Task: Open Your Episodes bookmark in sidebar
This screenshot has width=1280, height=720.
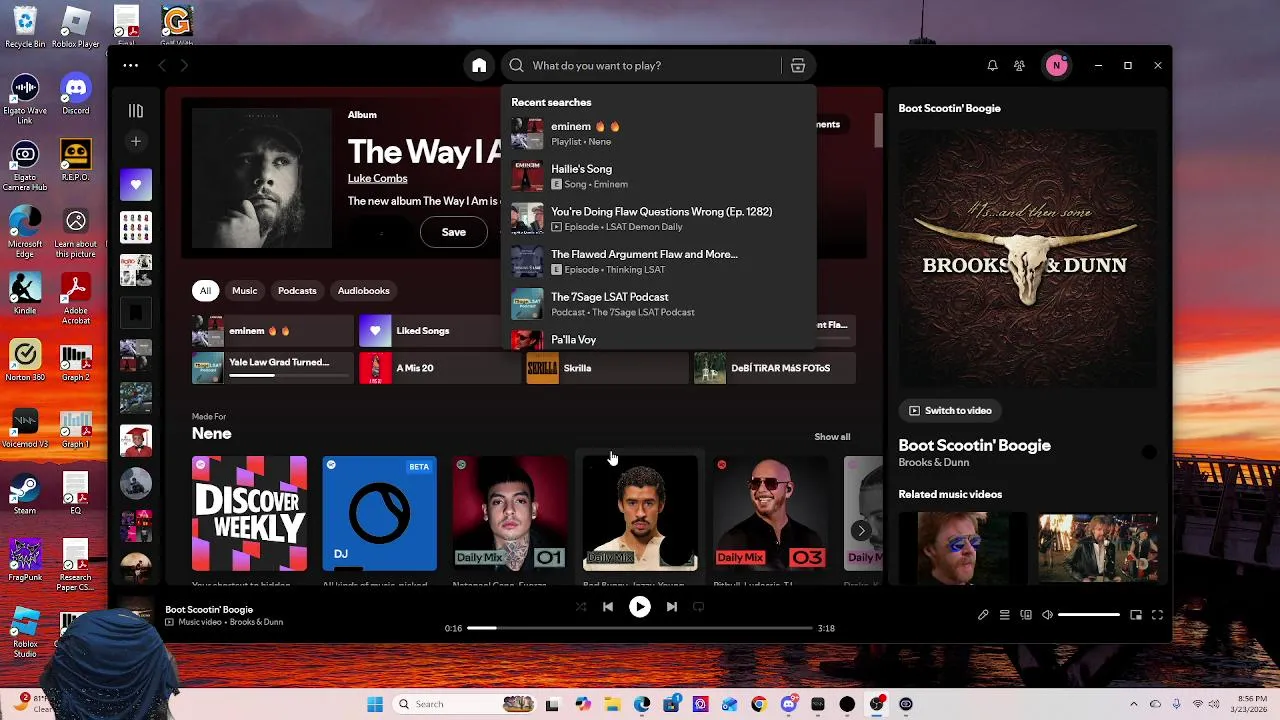Action: point(136,314)
